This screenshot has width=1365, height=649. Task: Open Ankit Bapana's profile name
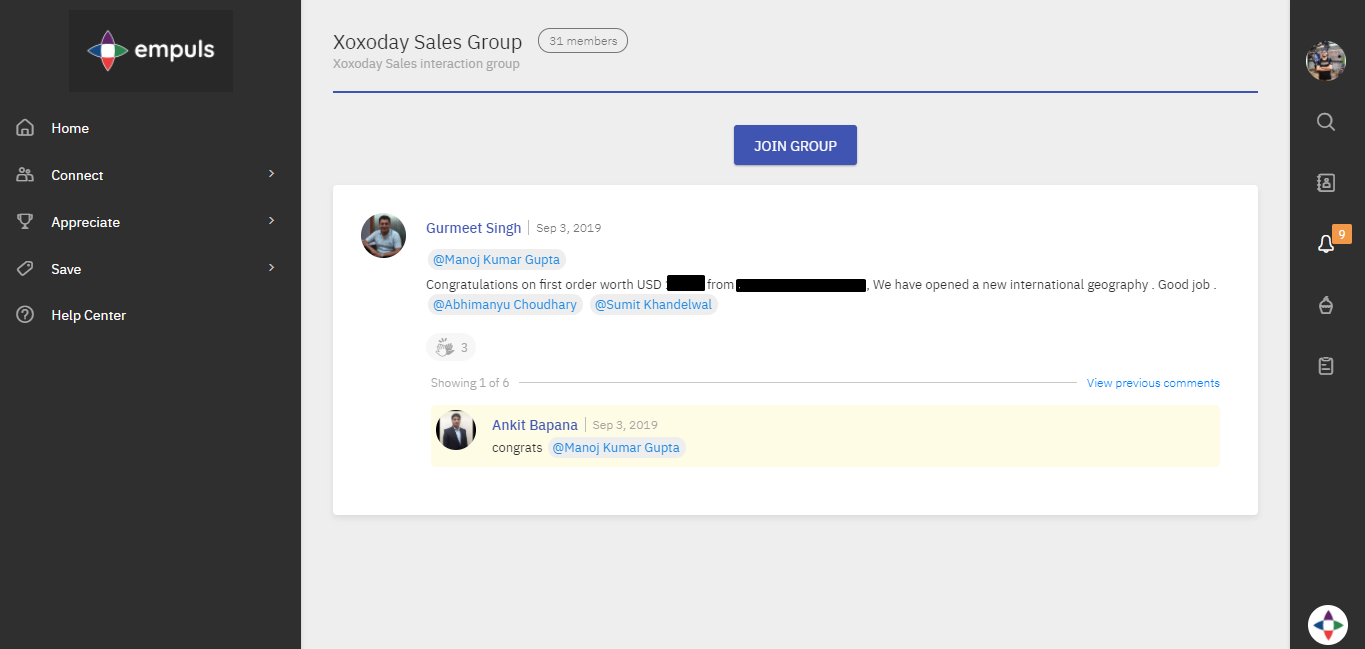click(x=535, y=425)
